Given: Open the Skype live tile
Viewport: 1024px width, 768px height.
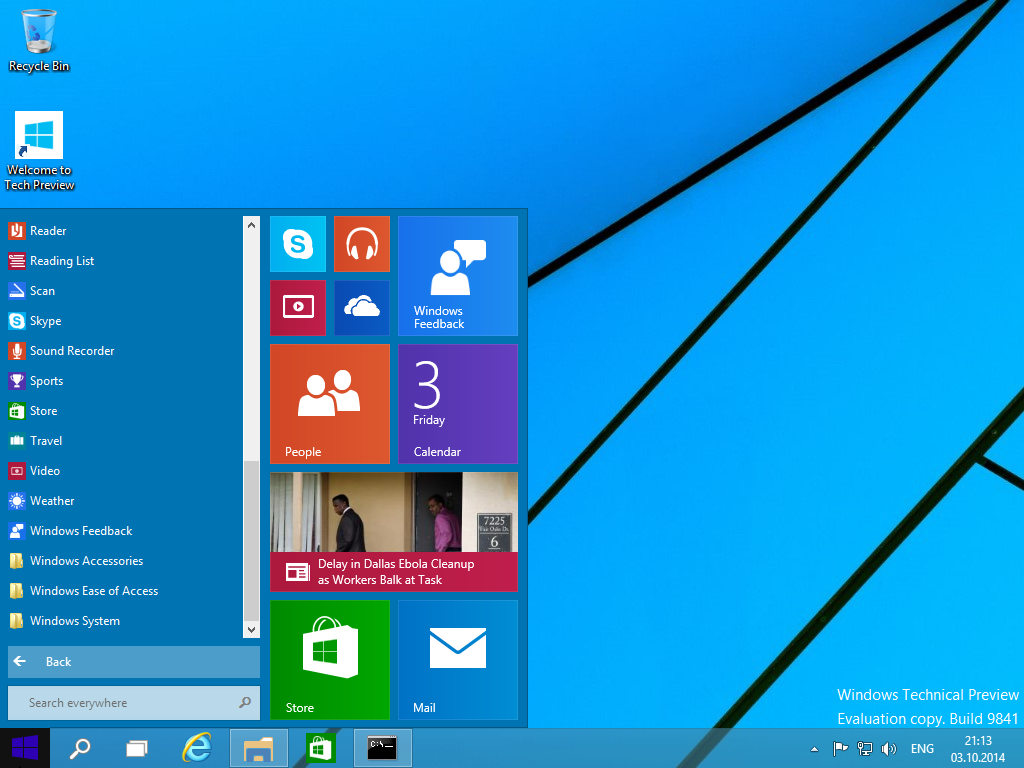Looking at the screenshot, I should [298, 244].
